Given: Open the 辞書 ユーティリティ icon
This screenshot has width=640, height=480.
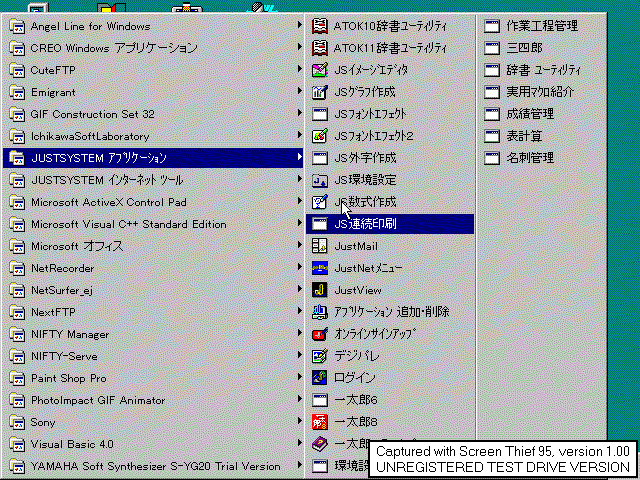Looking at the screenshot, I should (x=492, y=70).
